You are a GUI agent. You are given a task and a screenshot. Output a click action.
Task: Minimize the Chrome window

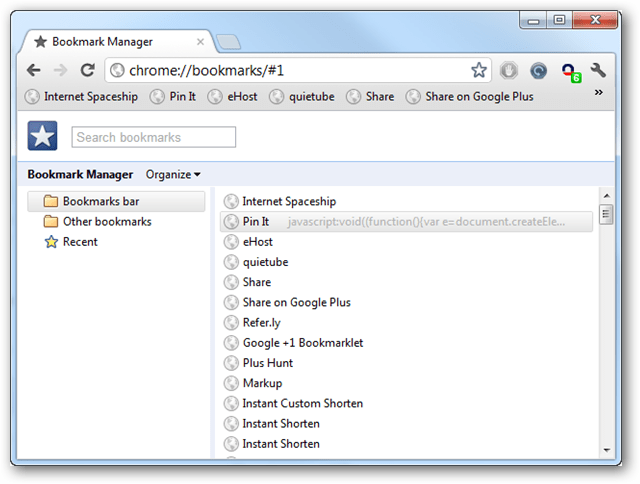(x=533, y=20)
